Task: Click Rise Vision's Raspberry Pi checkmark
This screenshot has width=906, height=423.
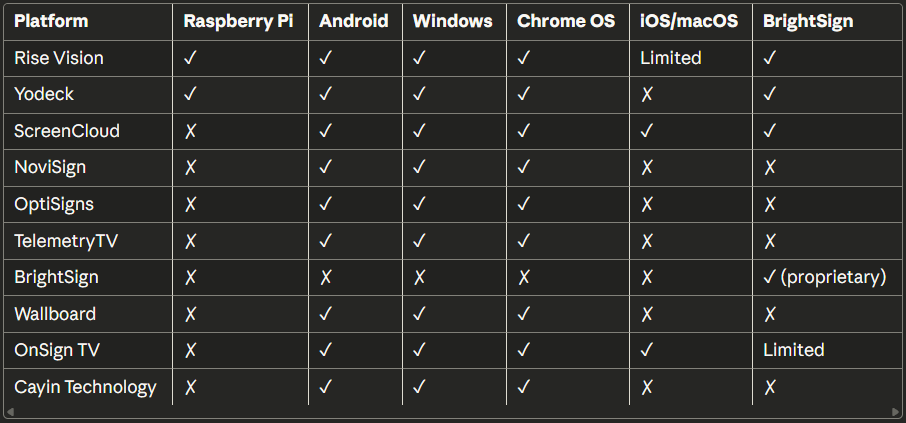Action: pyautogui.click(x=190, y=58)
